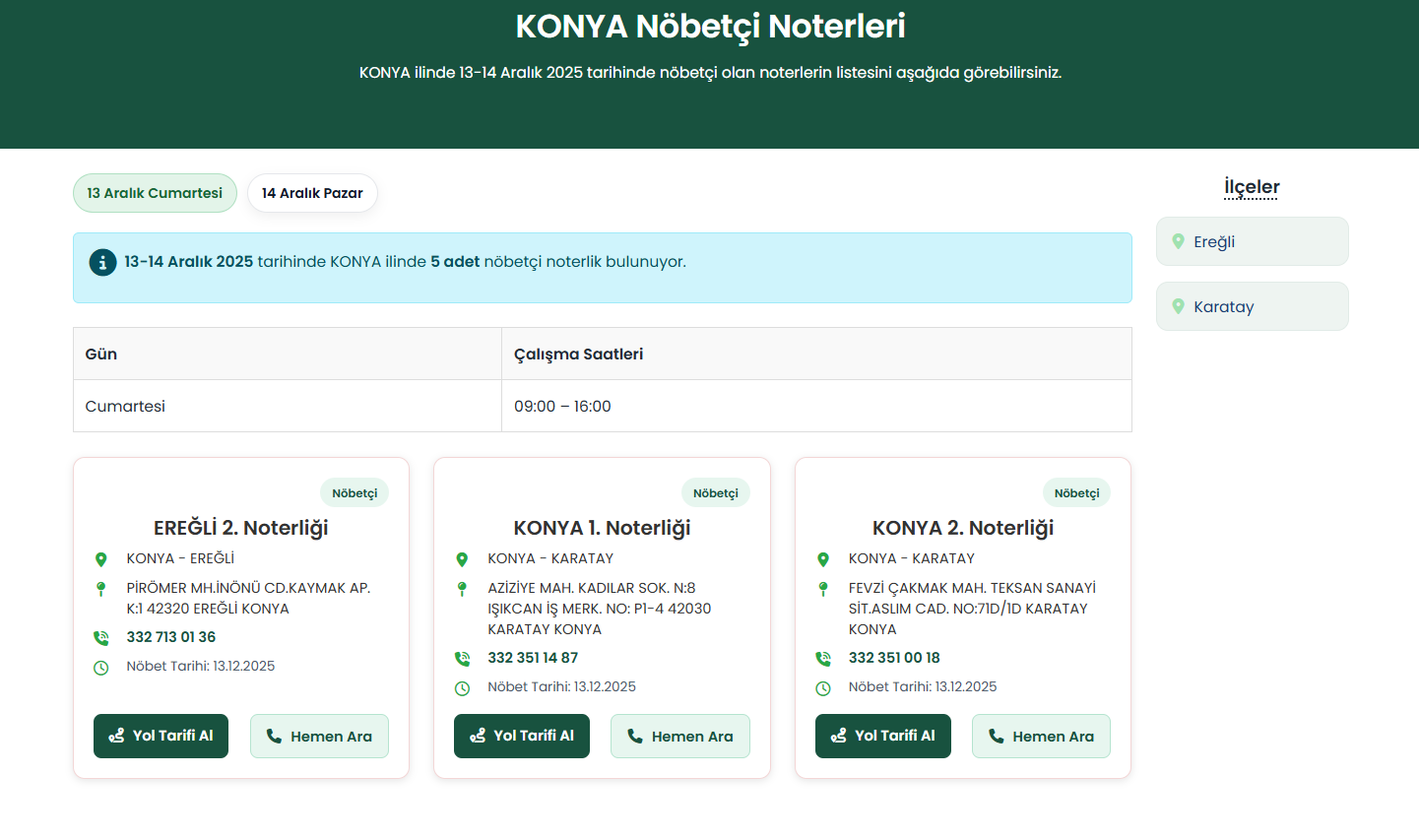The image size is (1419, 840).
Task: Click address pin icon on KONYA 1. Noterliği card
Action: pyautogui.click(x=462, y=589)
